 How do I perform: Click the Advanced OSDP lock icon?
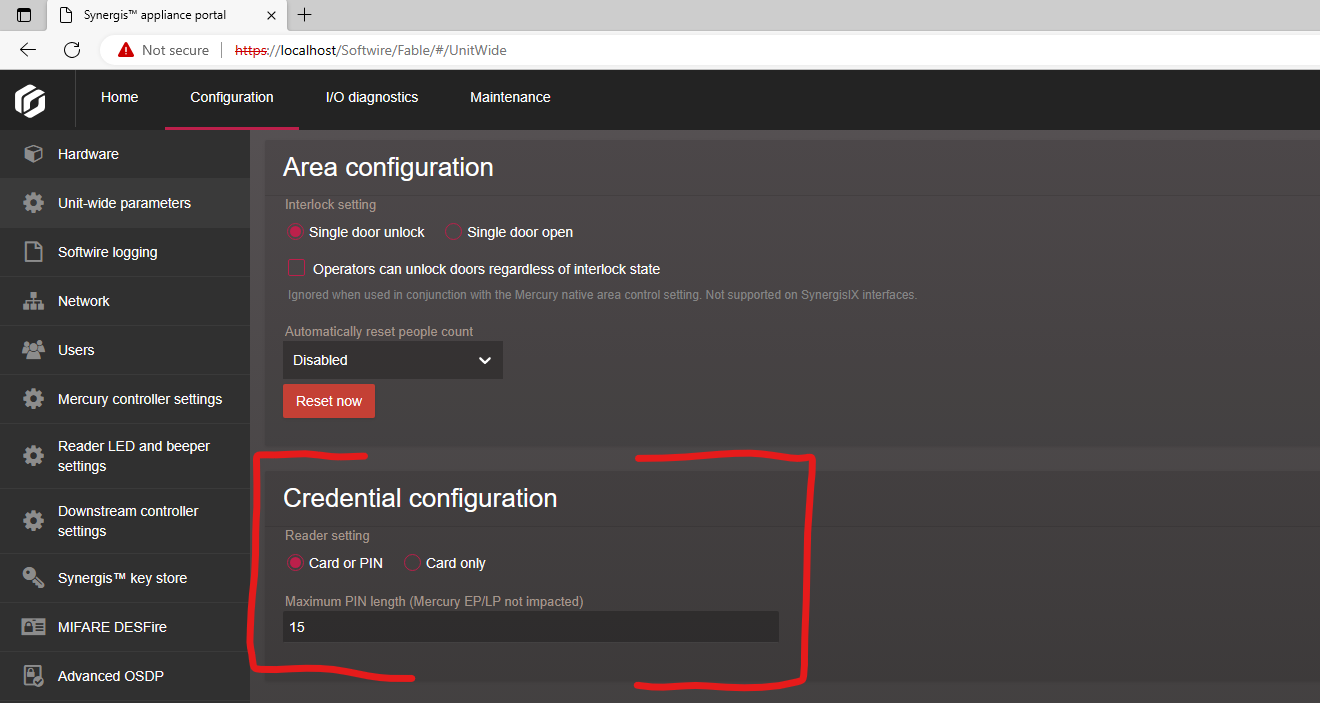tap(33, 676)
